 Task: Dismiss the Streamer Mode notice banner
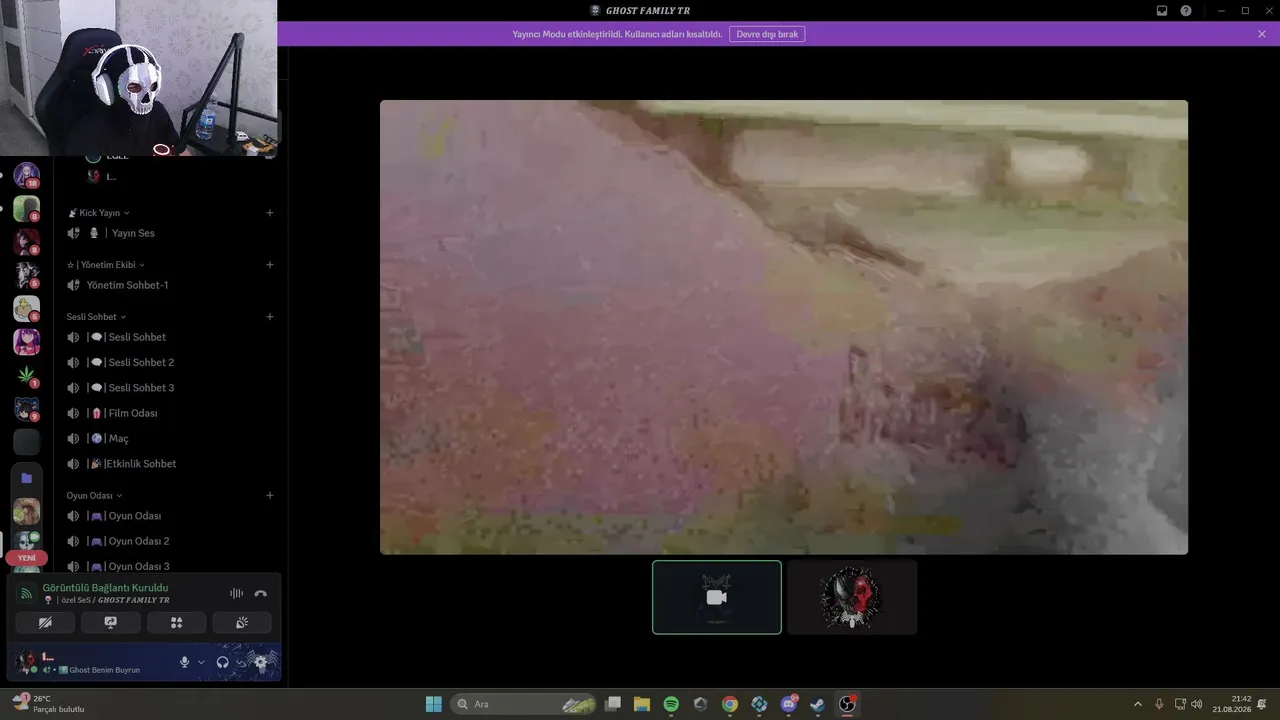pyautogui.click(x=1262, y=34)
